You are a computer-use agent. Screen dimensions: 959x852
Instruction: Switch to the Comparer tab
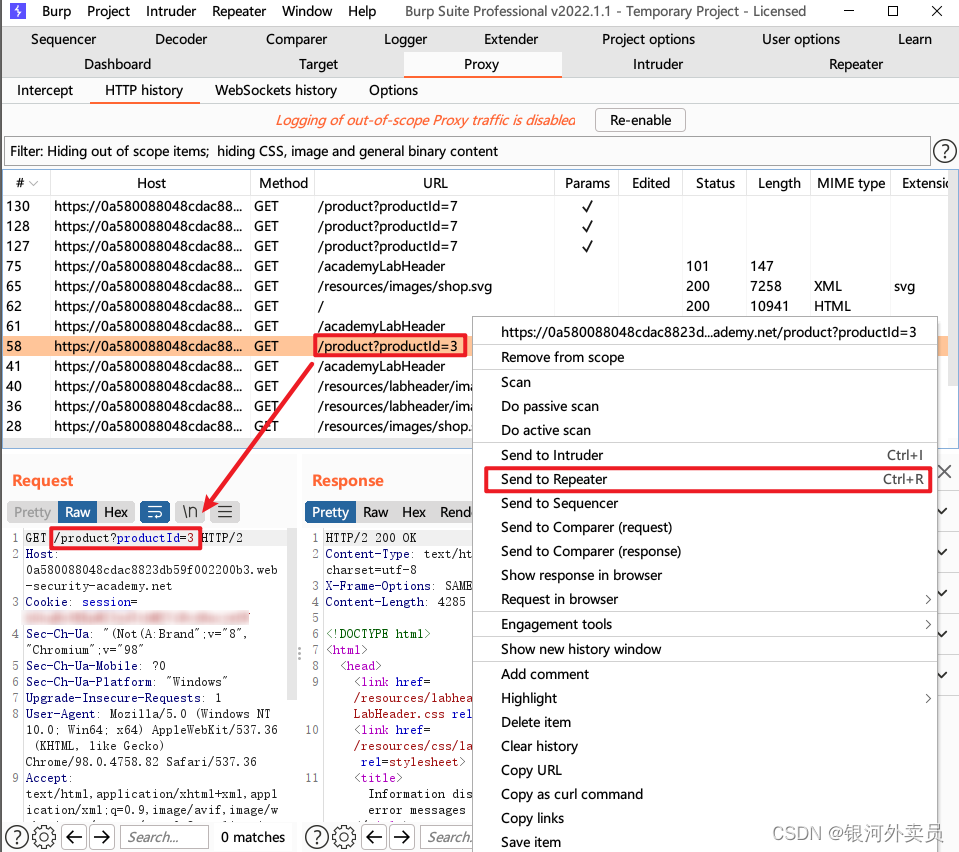[297, 39]
